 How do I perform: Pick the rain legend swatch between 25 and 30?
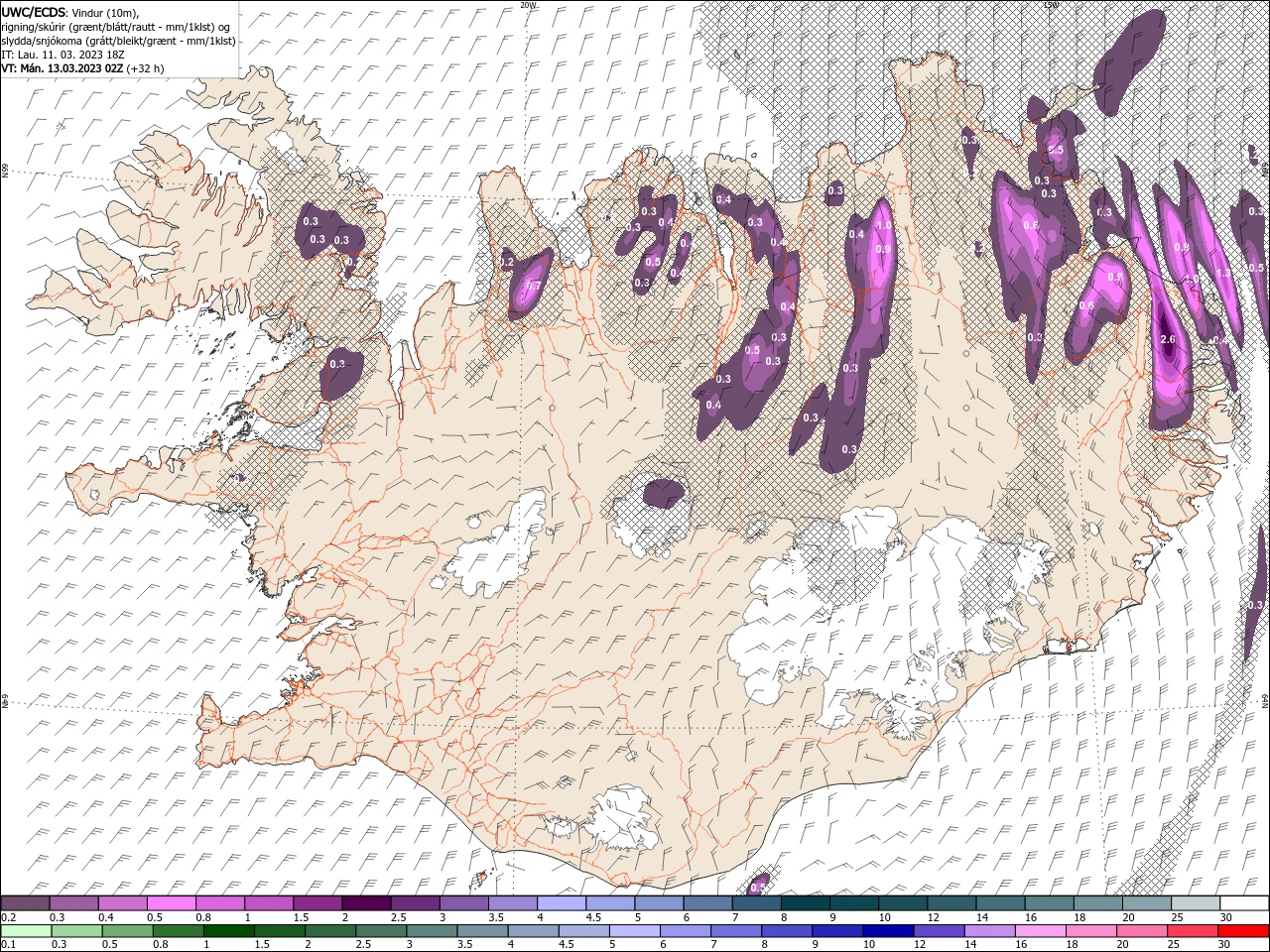[1193, 931]
